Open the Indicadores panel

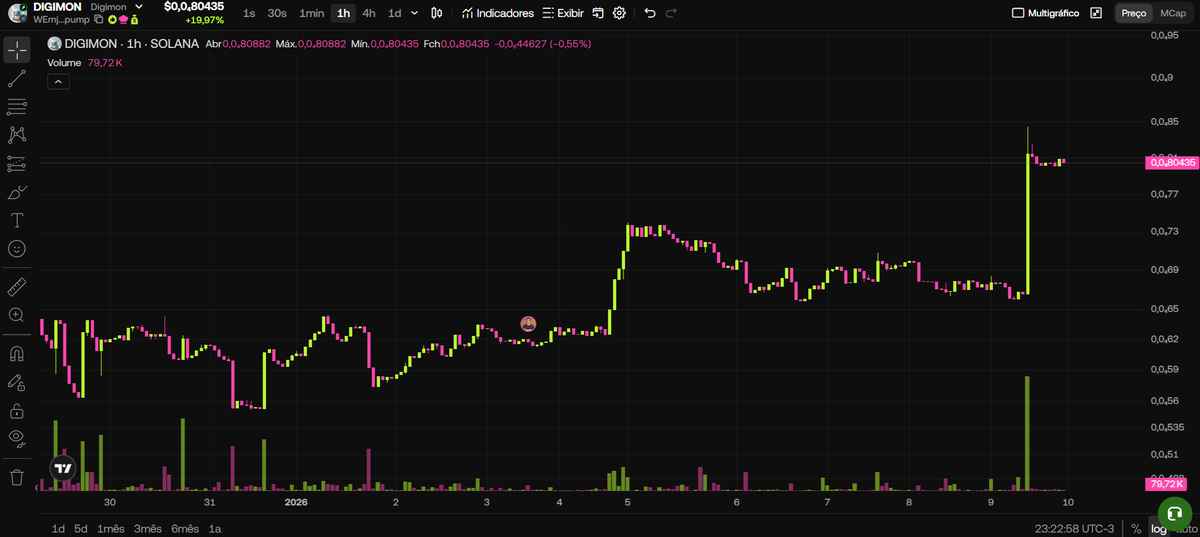point(497,13)
